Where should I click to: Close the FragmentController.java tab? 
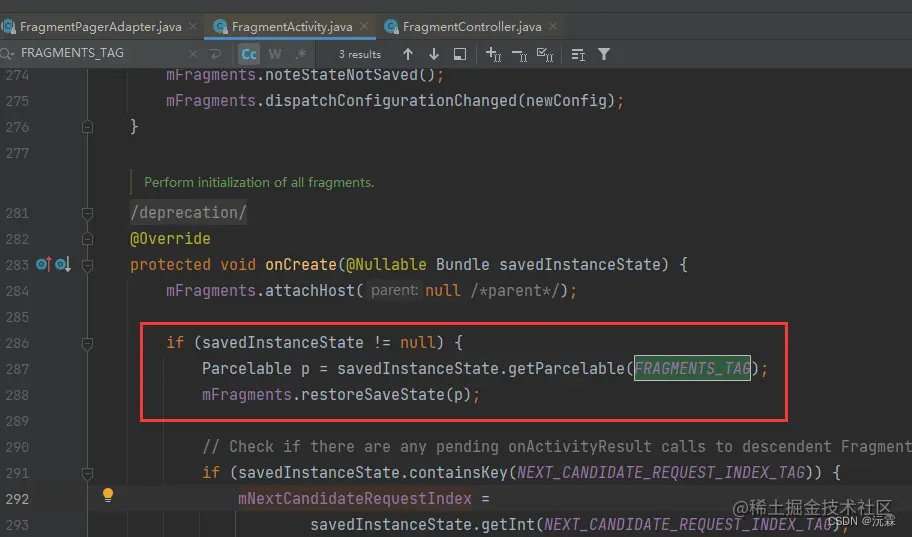(x=553, y=26)
